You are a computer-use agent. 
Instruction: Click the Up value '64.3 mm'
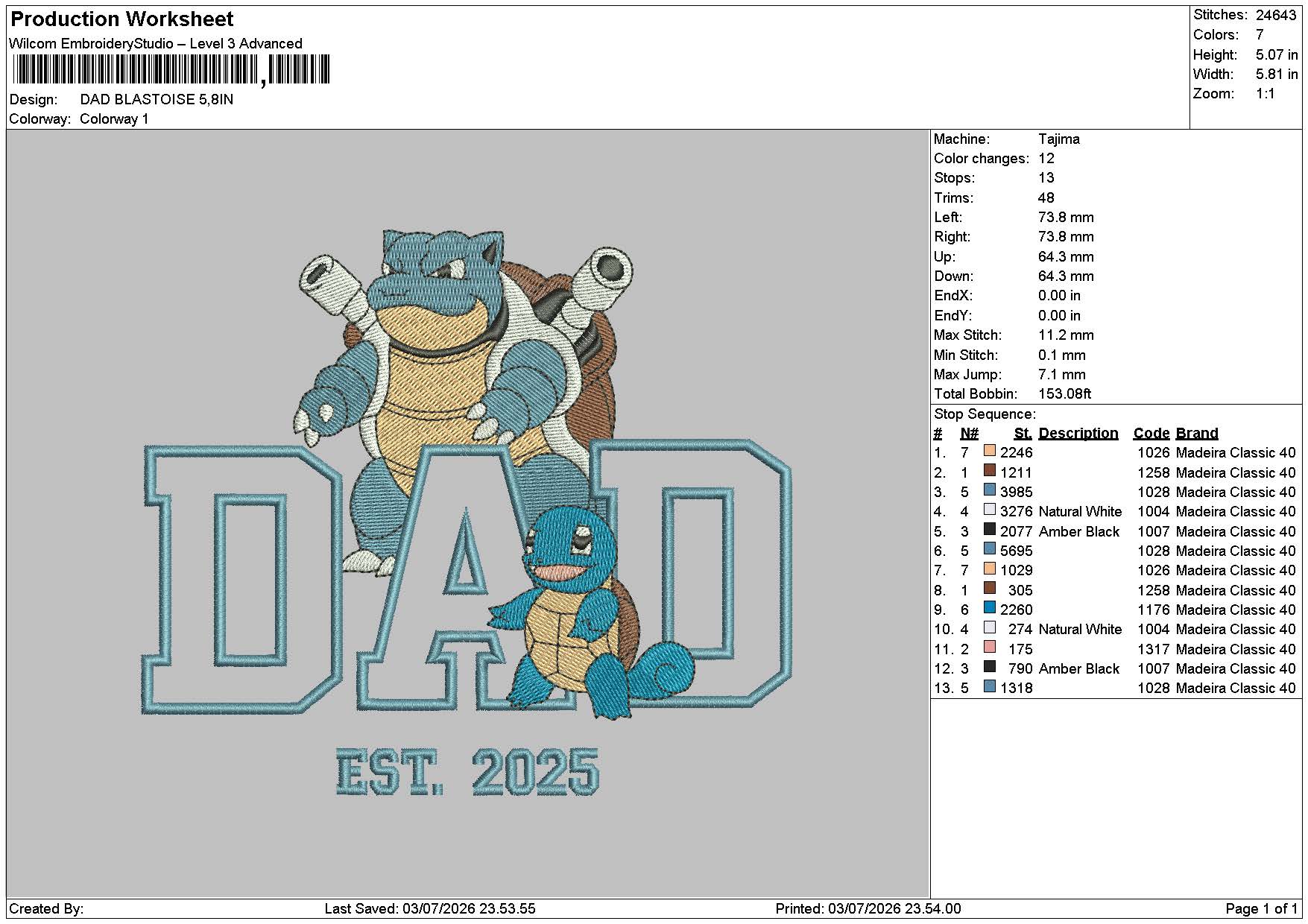[x=1066, y=256]
